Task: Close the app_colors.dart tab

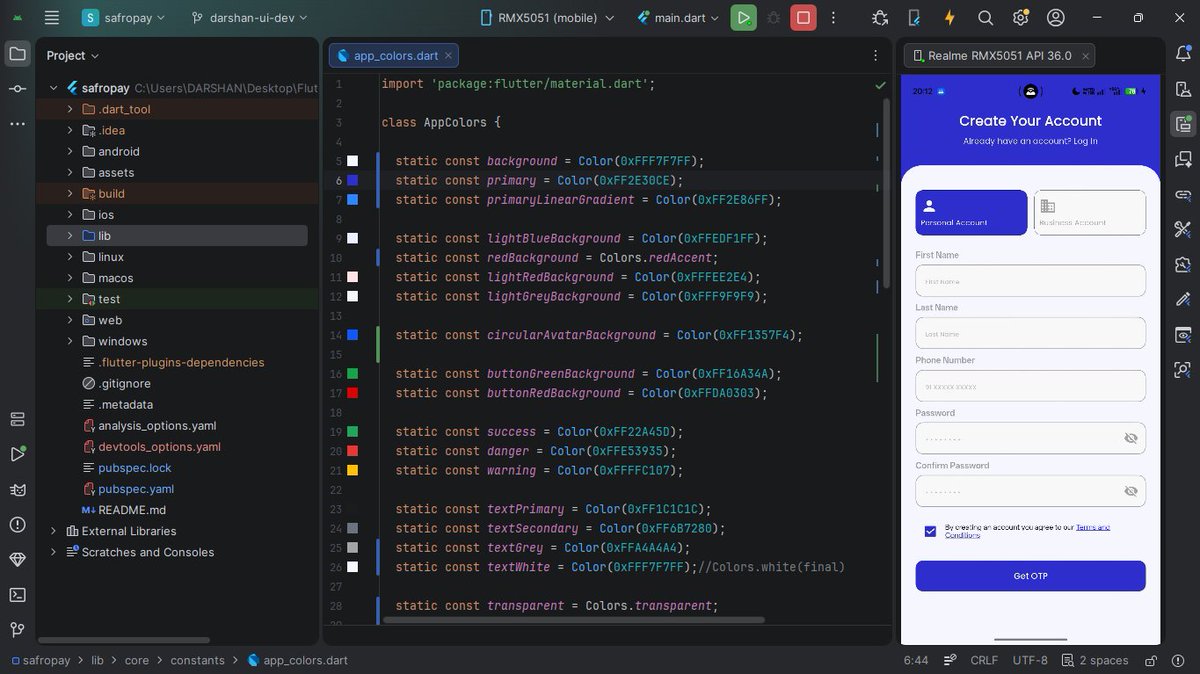Action: (449, 55)
